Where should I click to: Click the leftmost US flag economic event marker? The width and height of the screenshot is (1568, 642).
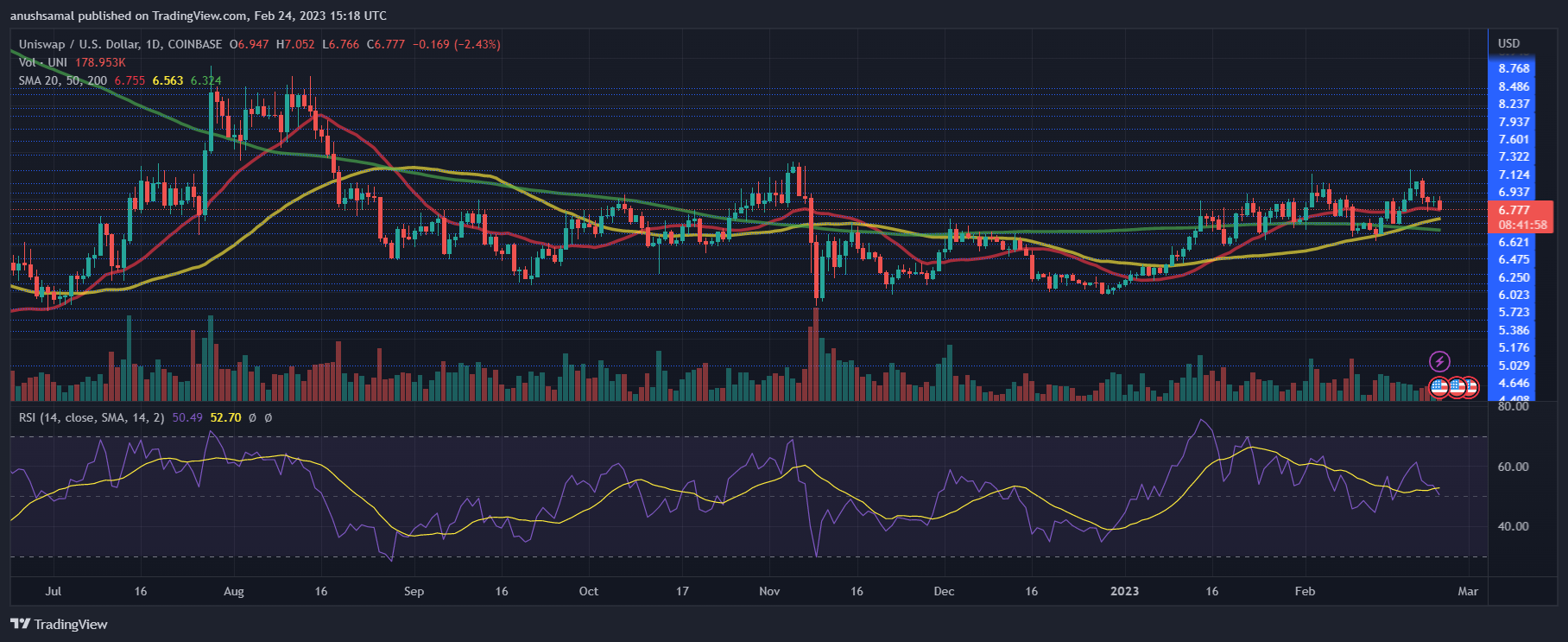click(x=1438, y=387)
